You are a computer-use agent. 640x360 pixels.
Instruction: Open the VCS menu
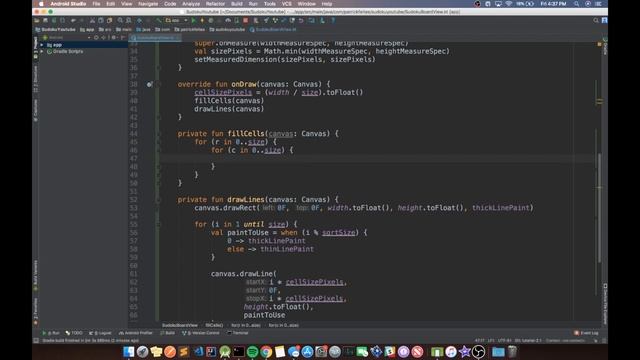[x=287, y=4]
